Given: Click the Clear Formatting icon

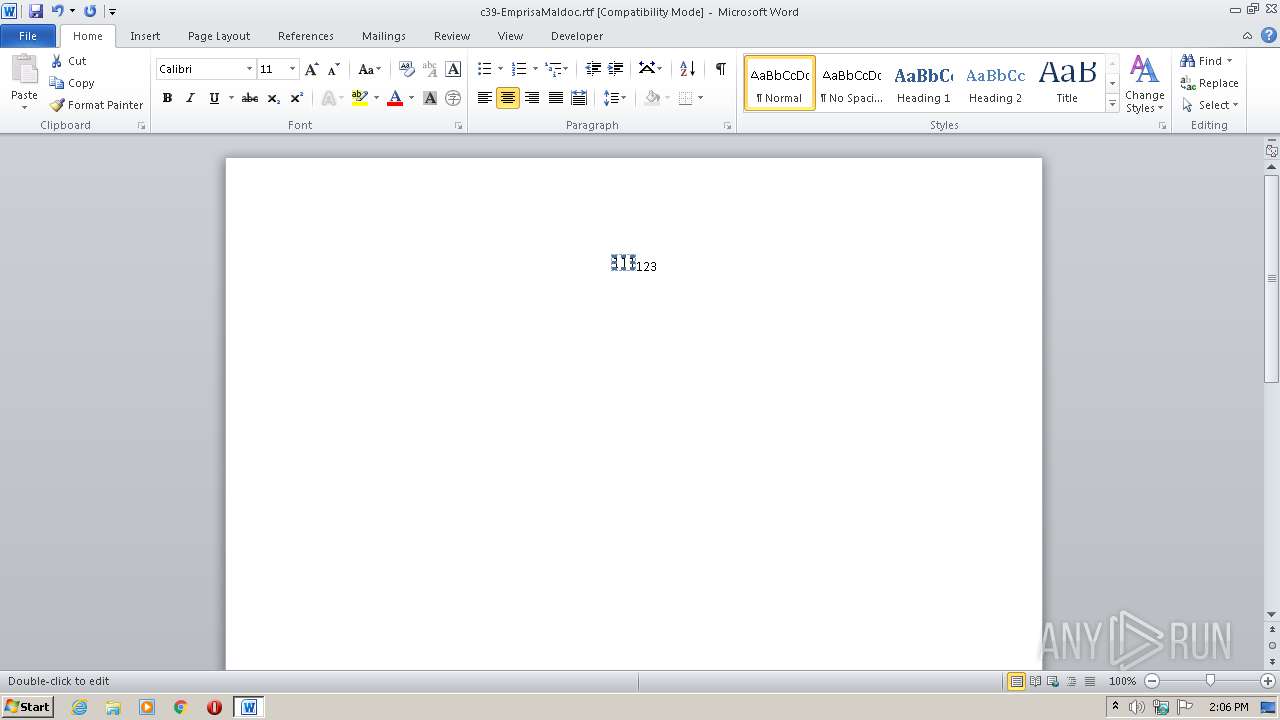Looking at the screenshot, I should 406,69.
